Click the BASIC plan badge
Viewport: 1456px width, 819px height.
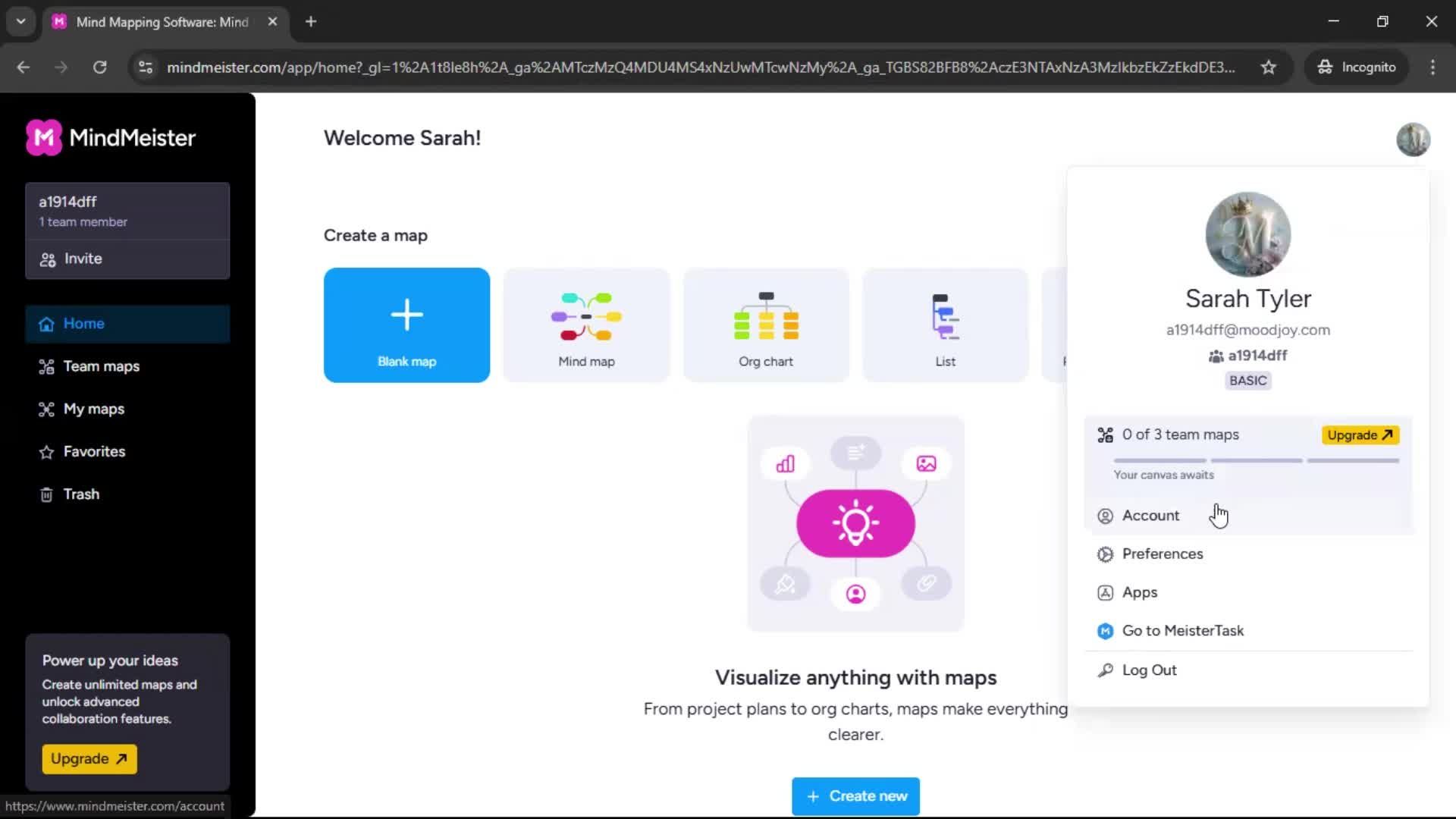click(x=1247, y=381)
